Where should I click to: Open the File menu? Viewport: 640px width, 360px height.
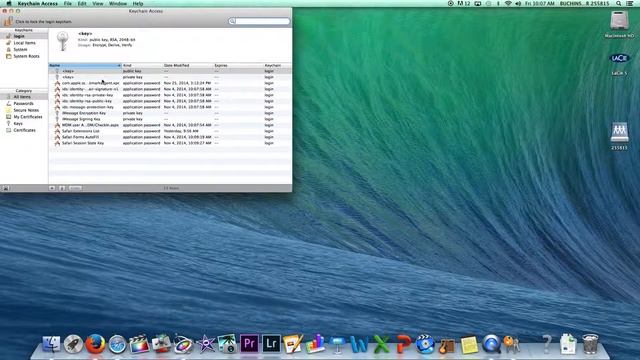(x=67, y=3)
